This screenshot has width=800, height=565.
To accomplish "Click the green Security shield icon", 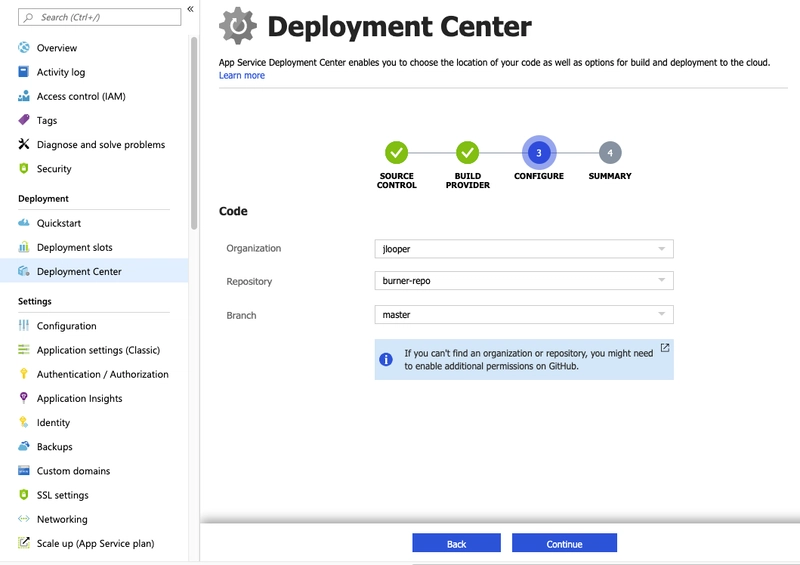I will 23,168.
